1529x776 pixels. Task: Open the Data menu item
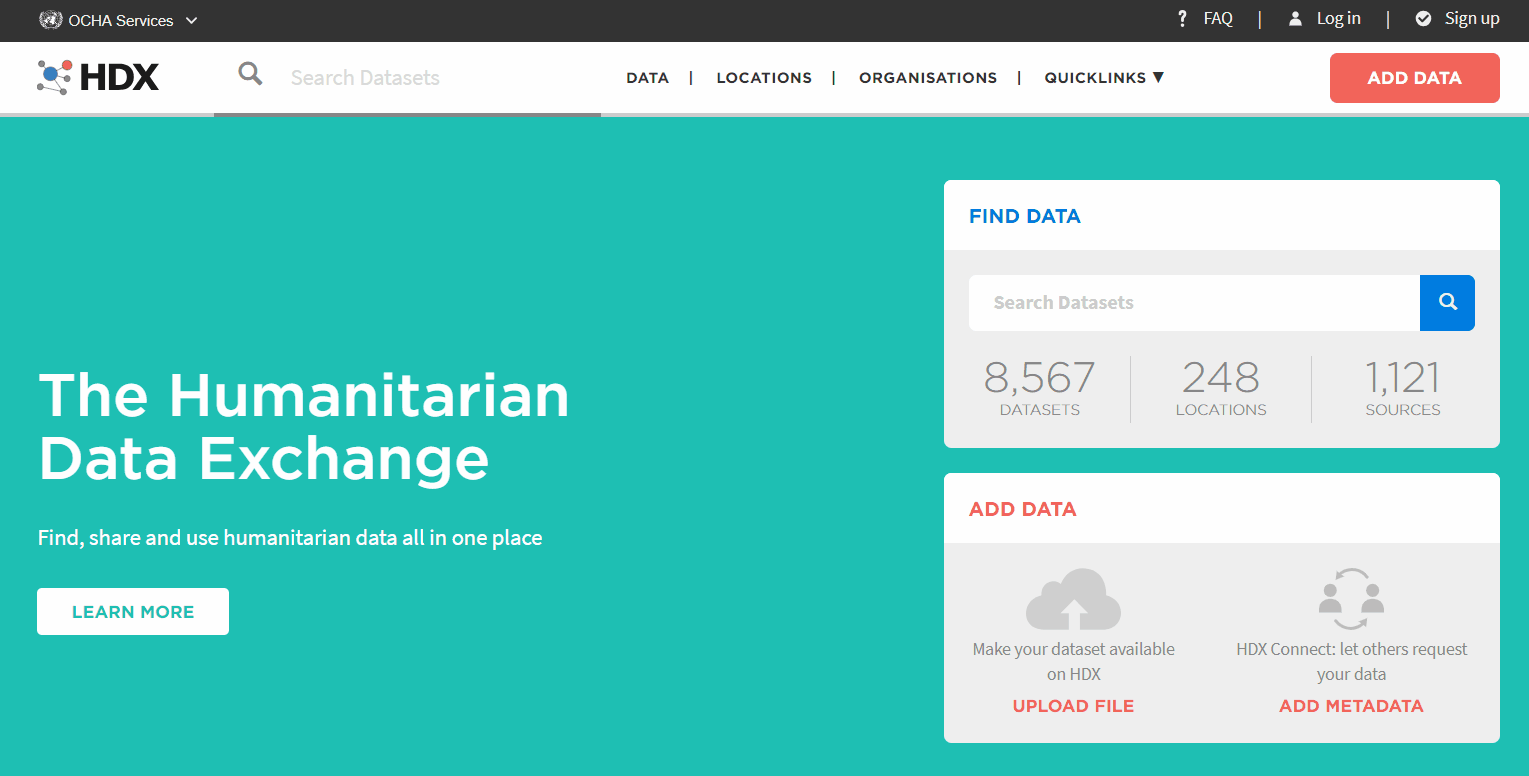tap(647, 78)
